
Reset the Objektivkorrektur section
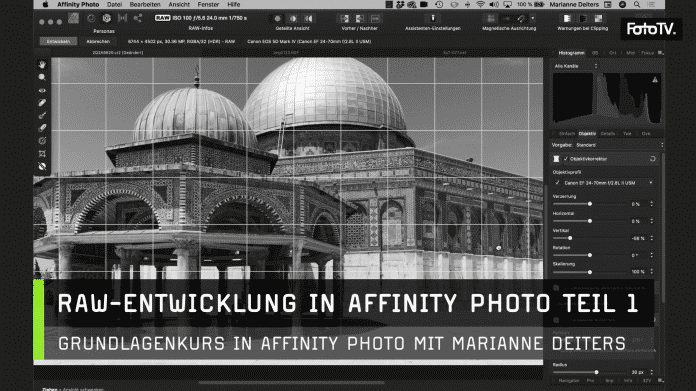(x=652, y=158)
